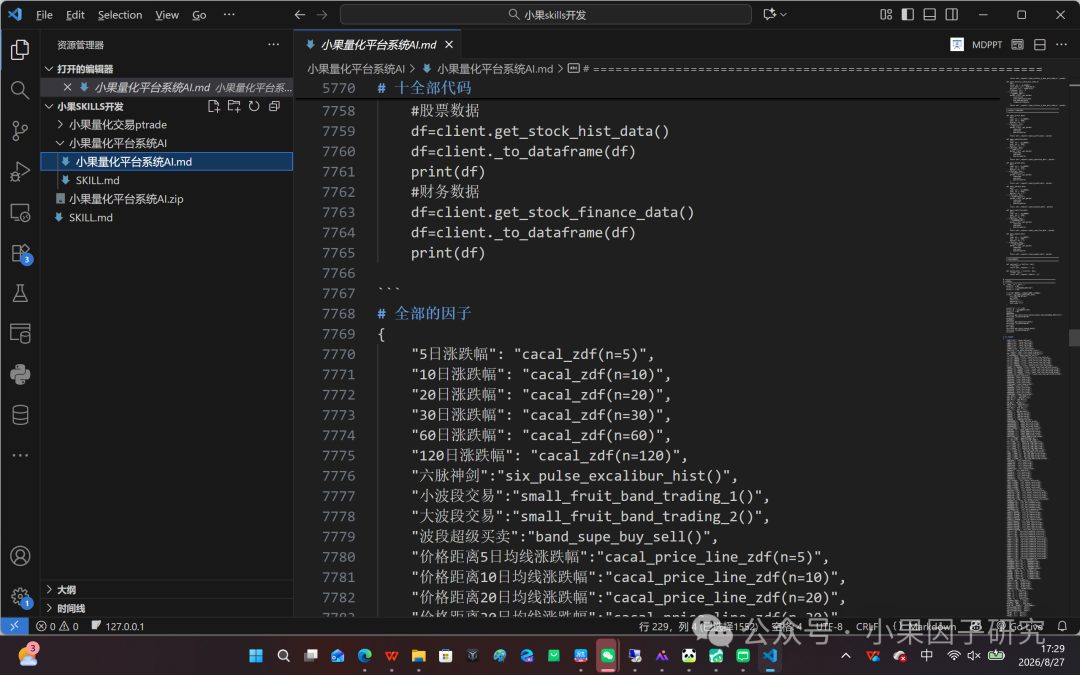This screenshot has width=1080, height=675.
Task: Open the Go menu
Action: pyautogui.click(x=199, y=14)
